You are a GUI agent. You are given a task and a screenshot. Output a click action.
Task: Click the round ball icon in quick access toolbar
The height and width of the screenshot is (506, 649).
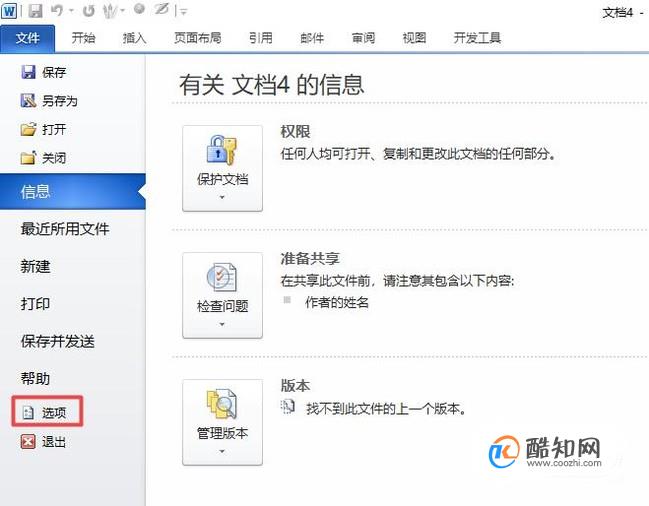[x=139, y=10]
